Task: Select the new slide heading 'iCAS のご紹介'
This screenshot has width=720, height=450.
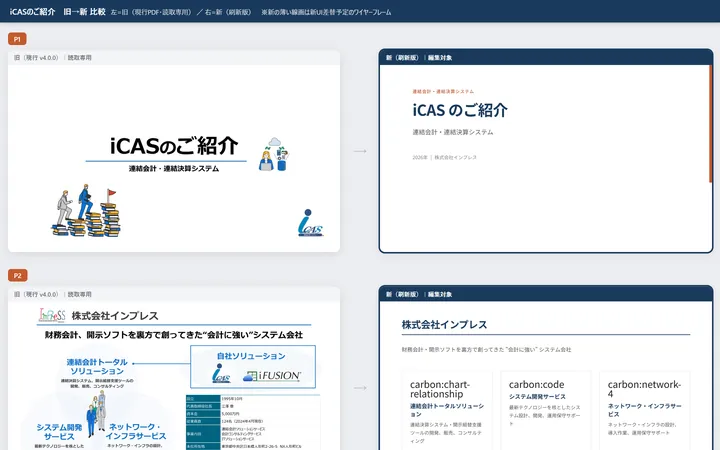Action: point(460,110)
